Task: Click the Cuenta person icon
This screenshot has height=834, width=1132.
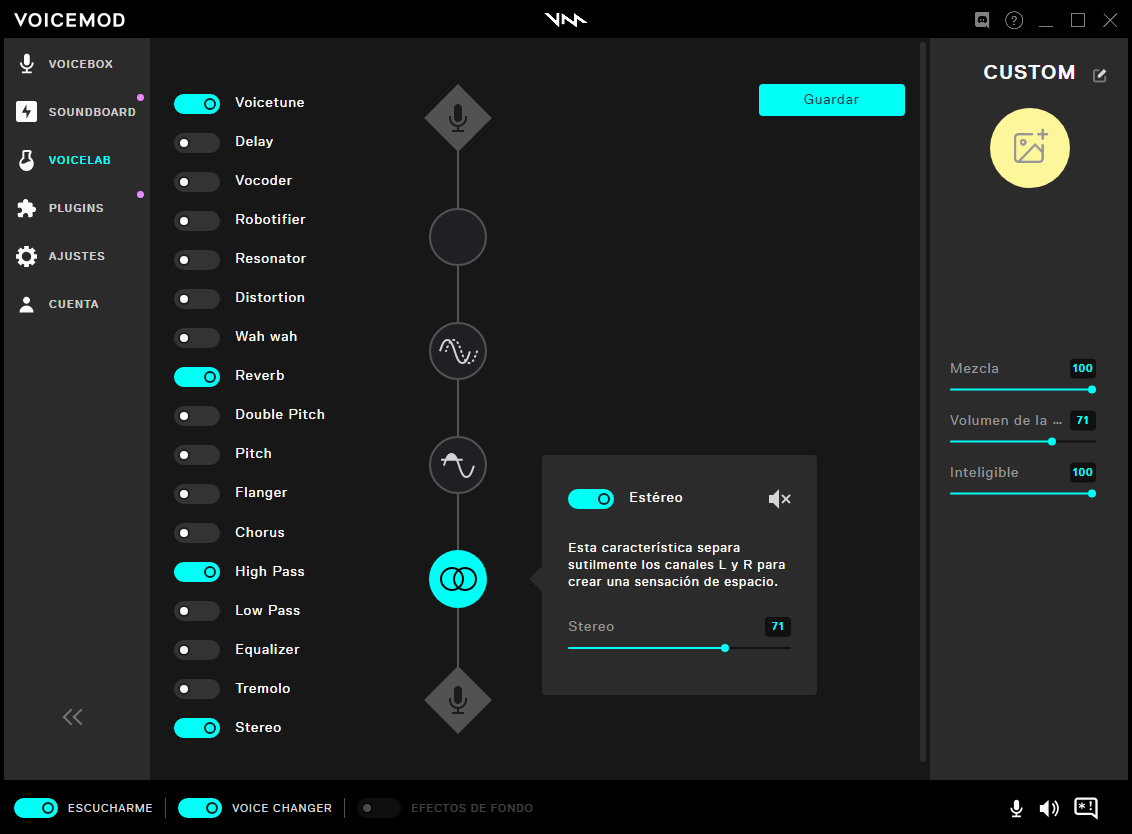Action: pyautogui.click(x=27, y=304)
